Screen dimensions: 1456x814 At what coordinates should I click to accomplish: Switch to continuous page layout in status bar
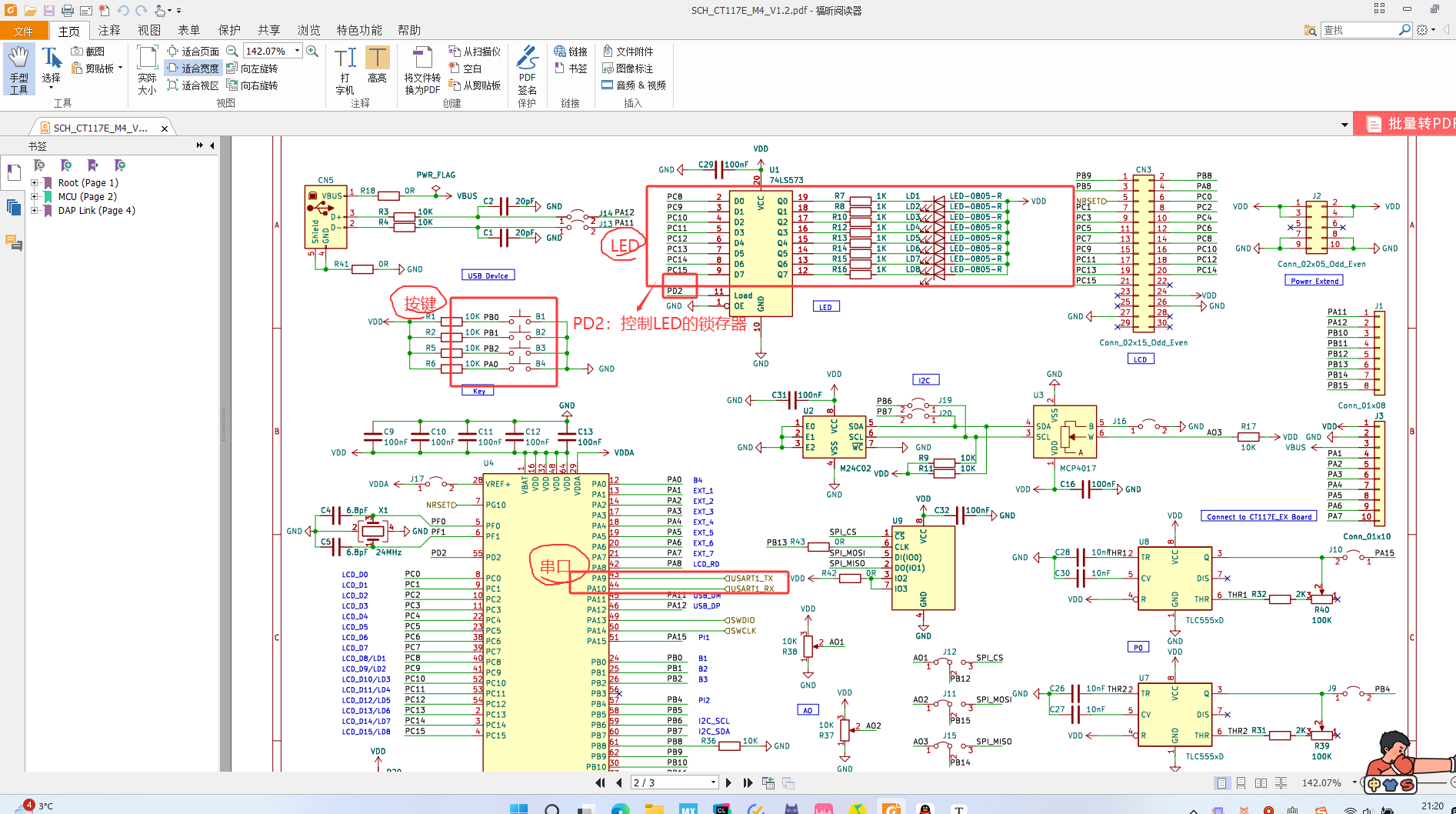click(1241, 783)
